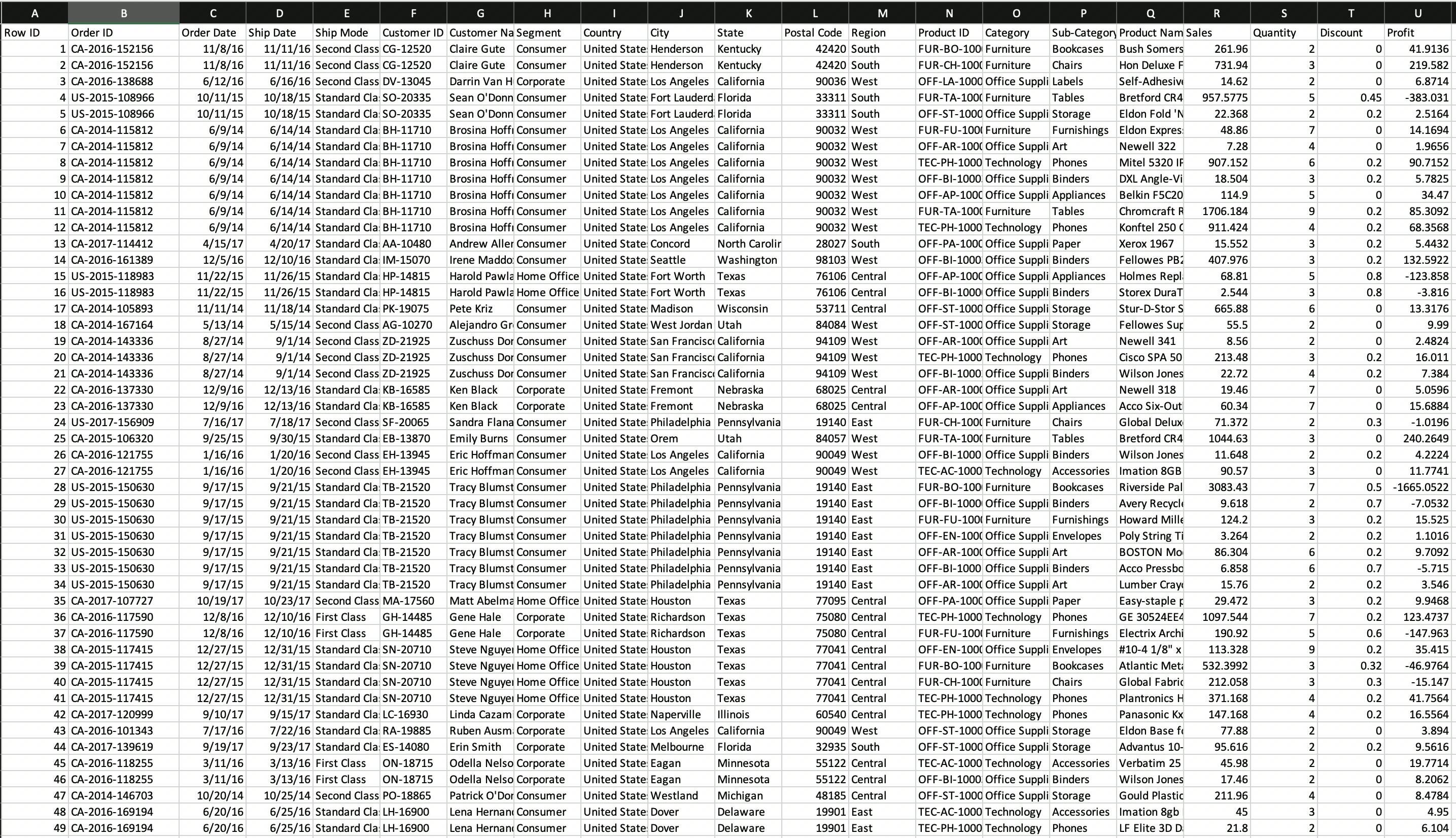Select city cell Madison
Image resolution: width=1456 pixels, height=838 pixels.
[681, 308]
